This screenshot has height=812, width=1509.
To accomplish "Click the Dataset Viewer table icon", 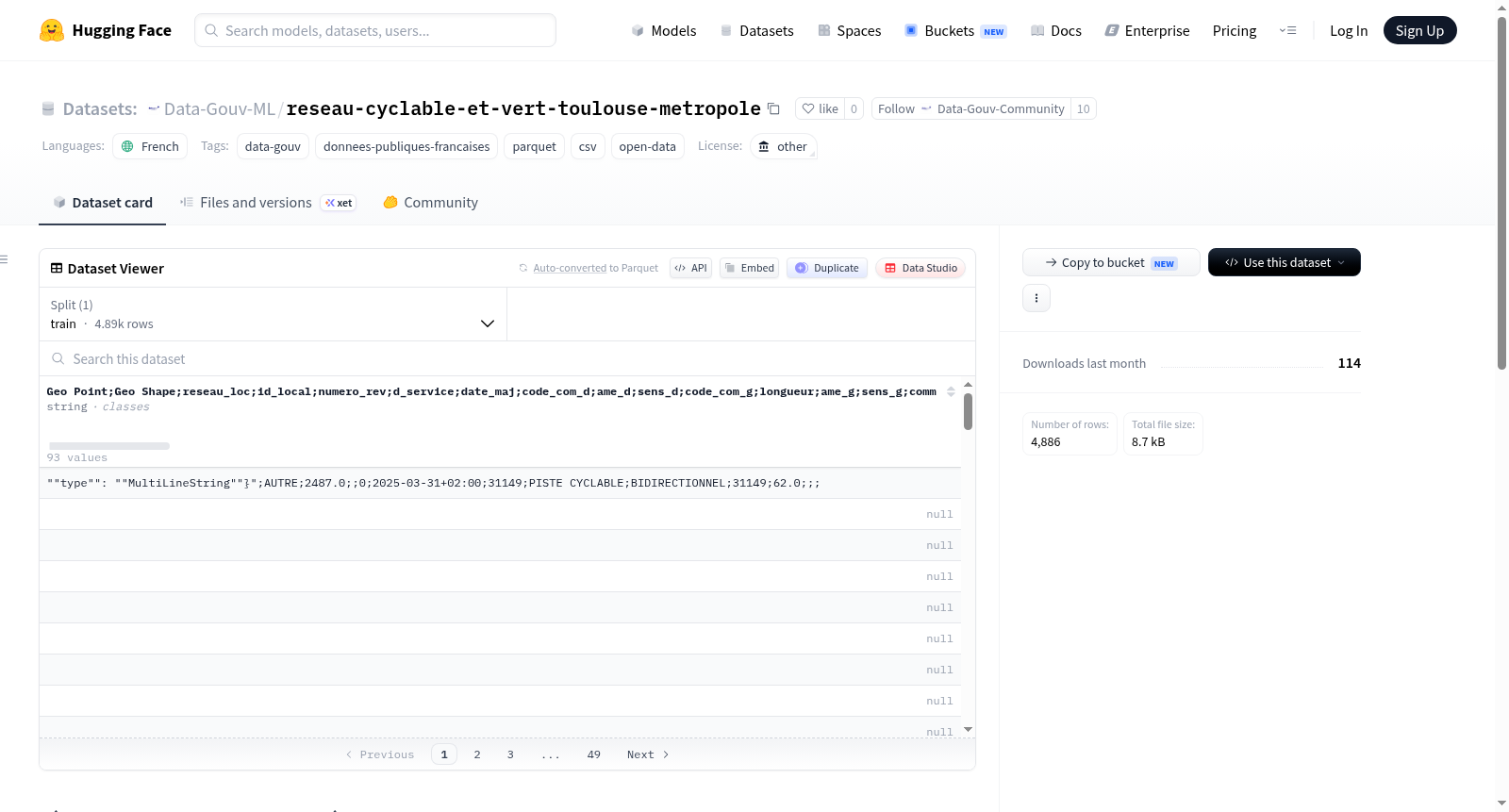I will point(57,269).
